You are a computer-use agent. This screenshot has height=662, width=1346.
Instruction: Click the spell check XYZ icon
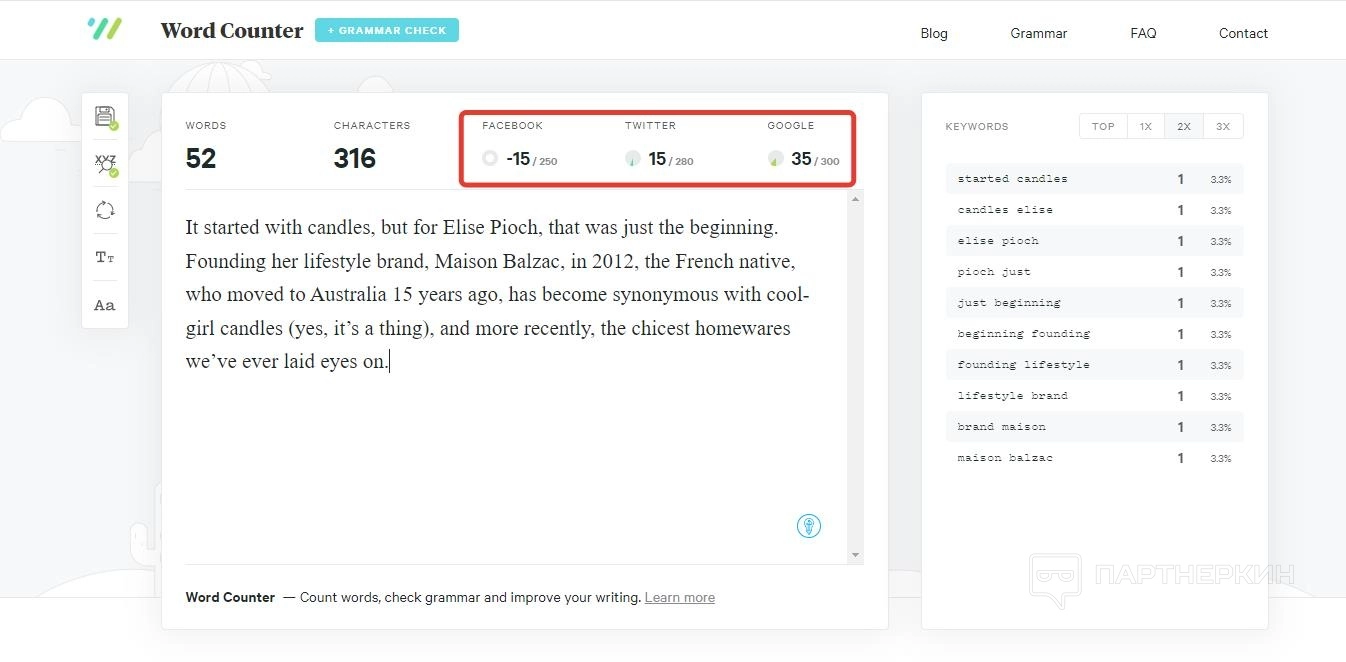point(105,164)
